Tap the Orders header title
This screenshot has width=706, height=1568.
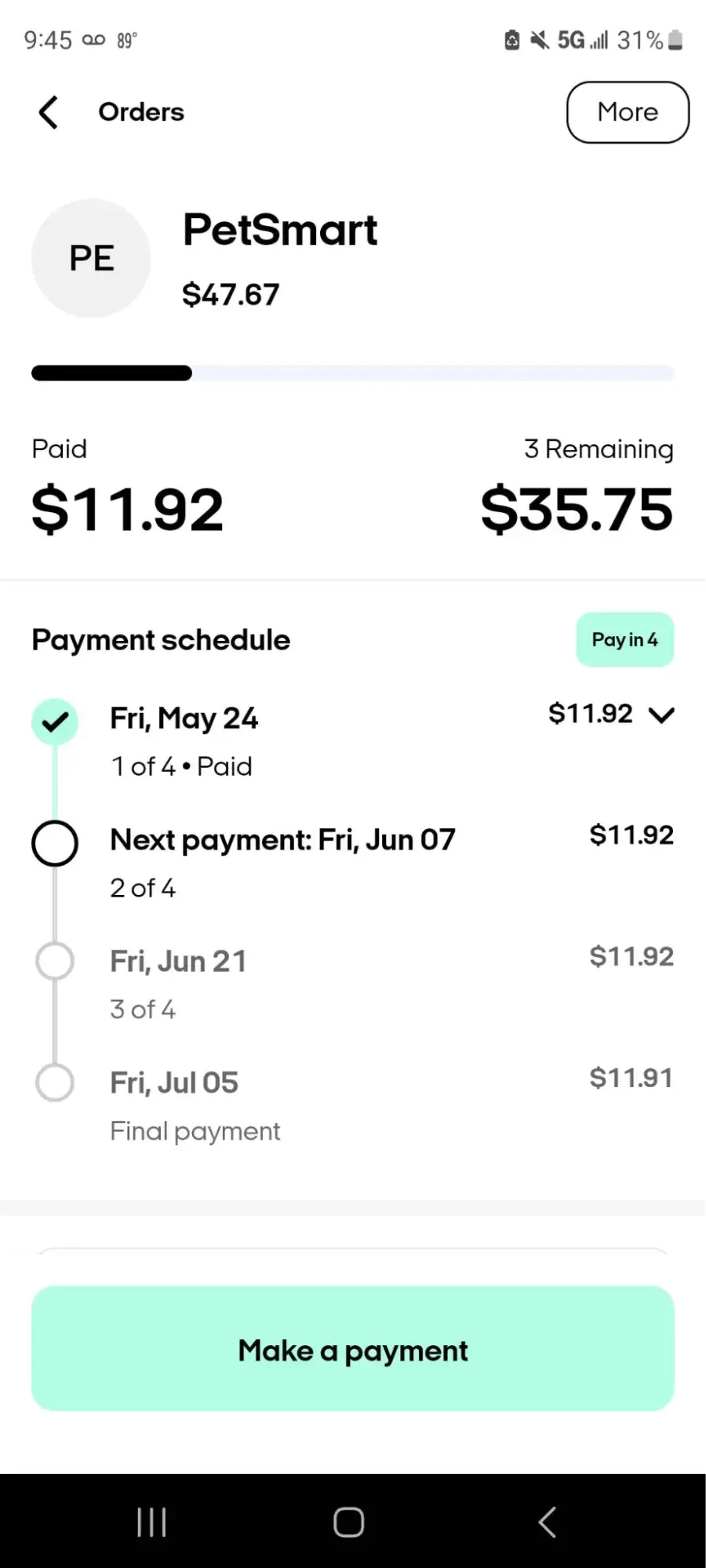coord(141,112)
